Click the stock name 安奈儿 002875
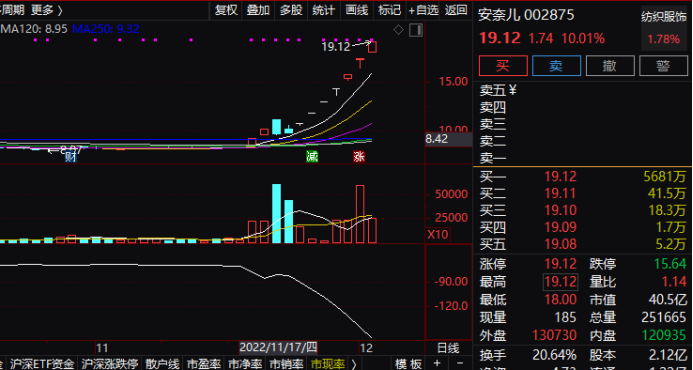 [526, 15]
